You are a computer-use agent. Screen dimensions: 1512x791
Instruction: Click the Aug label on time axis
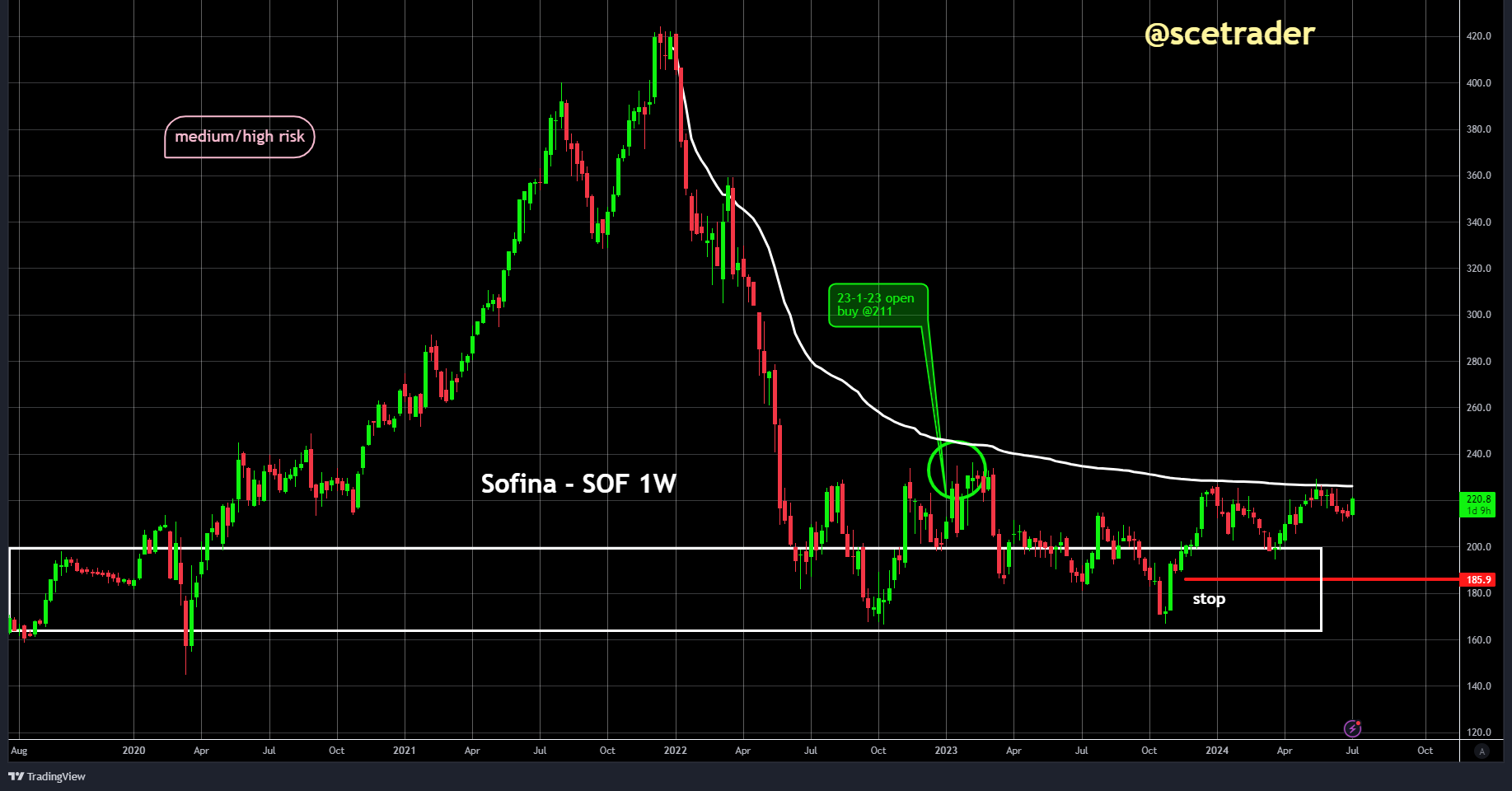(x=19, y=751)
